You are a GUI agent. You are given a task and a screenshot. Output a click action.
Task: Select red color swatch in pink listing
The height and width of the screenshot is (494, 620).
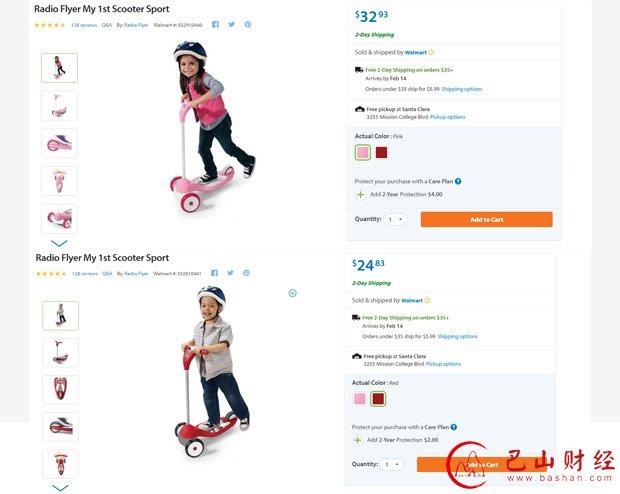(x=381, y=153)
